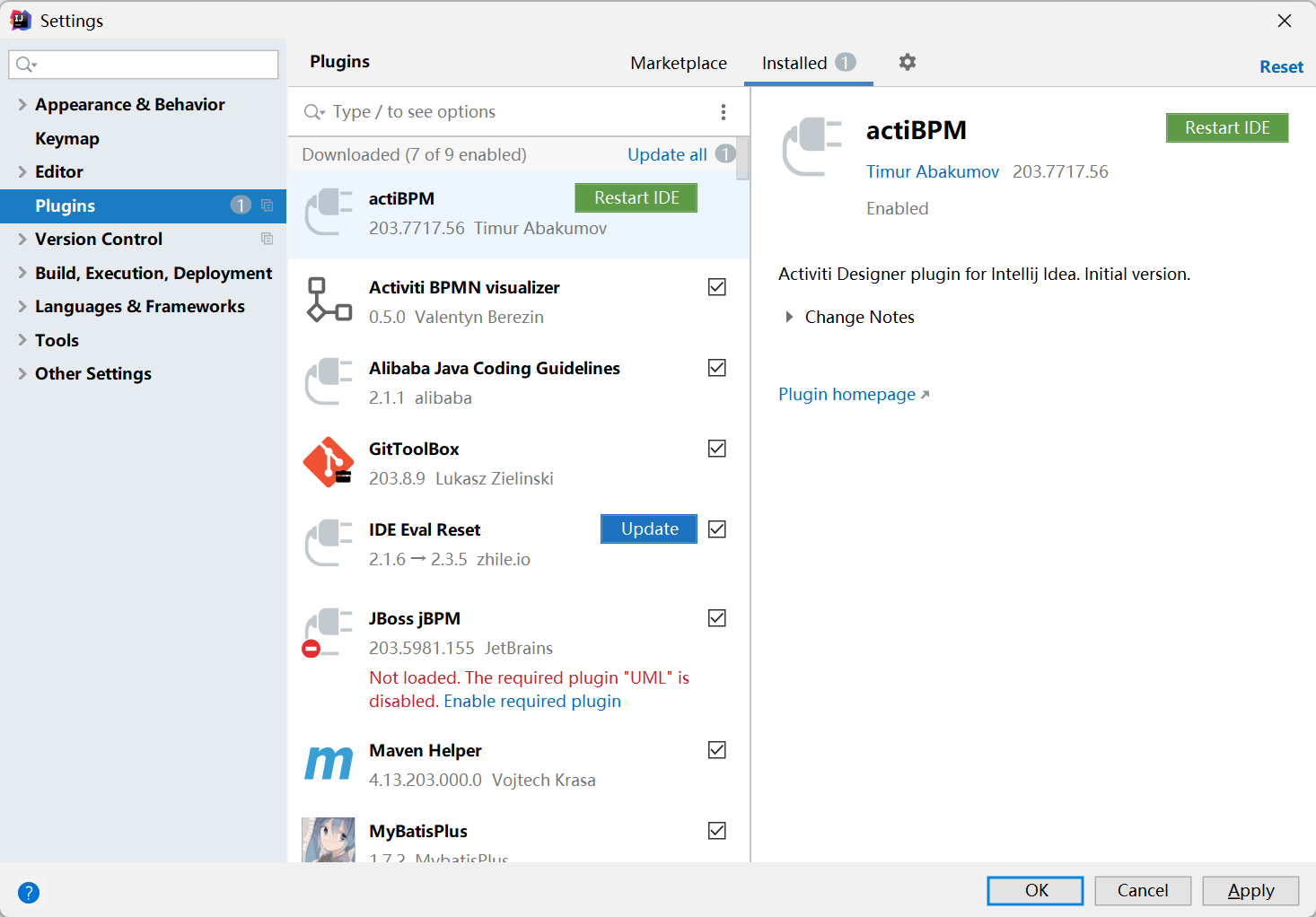This screenshot has width=1316, height=917.
Task: Toggle the MyBatisPlus checkbox
Action: click(717, 831)
